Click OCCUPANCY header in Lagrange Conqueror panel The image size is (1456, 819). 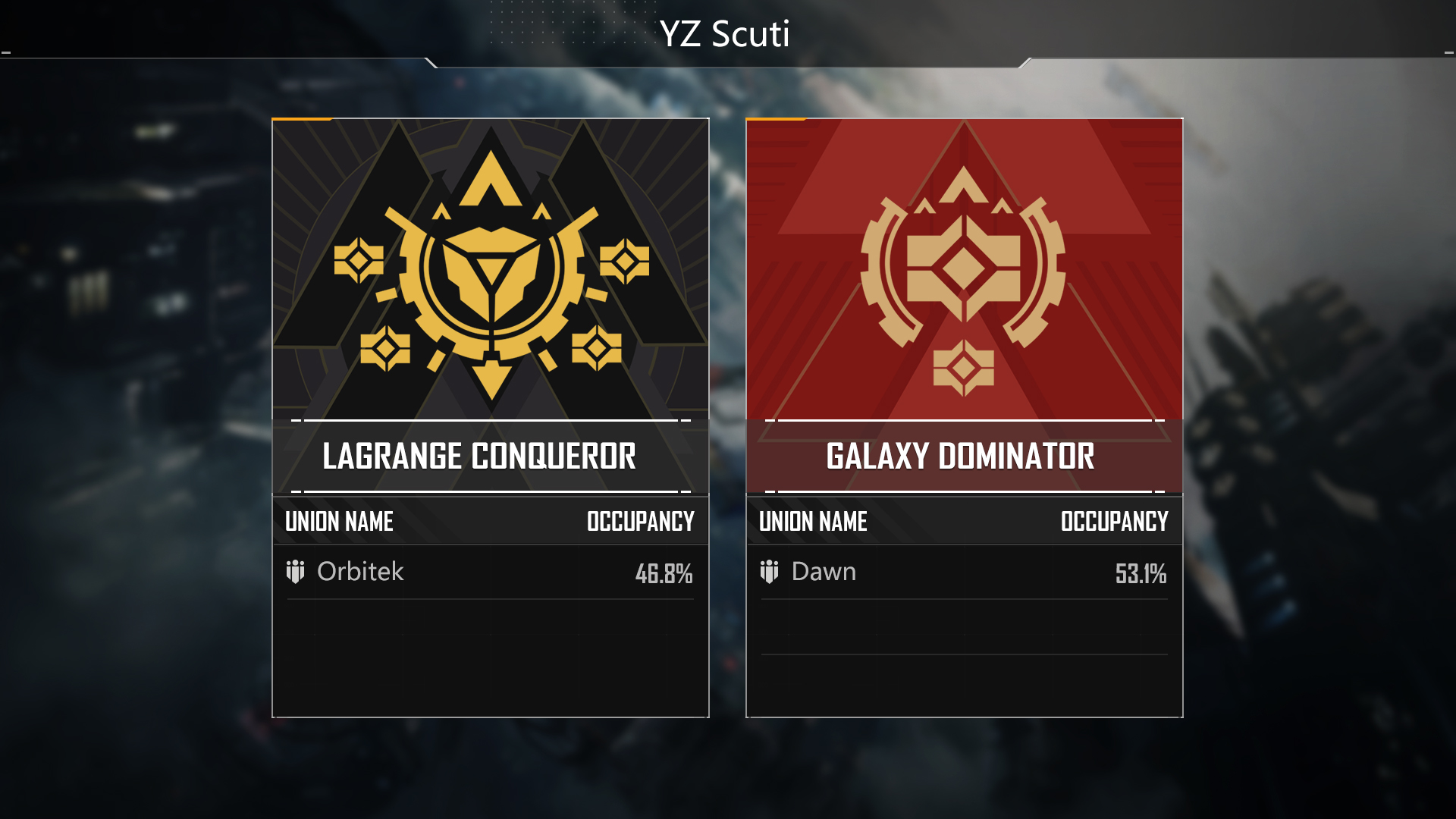pyautogui.click(x=641, y=522)
